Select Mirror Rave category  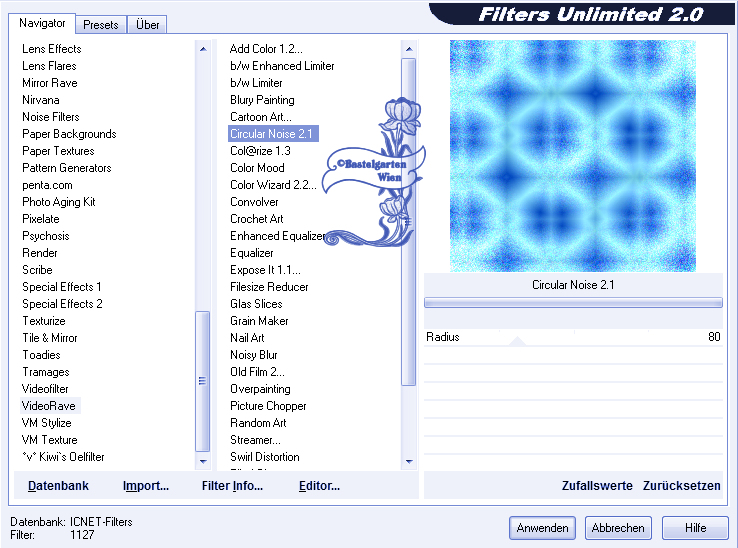coord(49,83)
